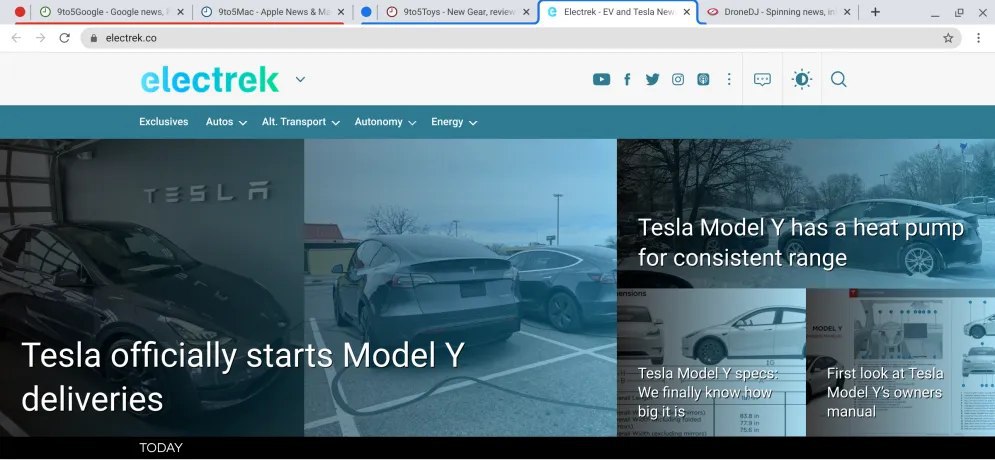Viewport: 995px width, 460px height.
Task: Close the 9to5Google tab
Action: coord(180,11)
